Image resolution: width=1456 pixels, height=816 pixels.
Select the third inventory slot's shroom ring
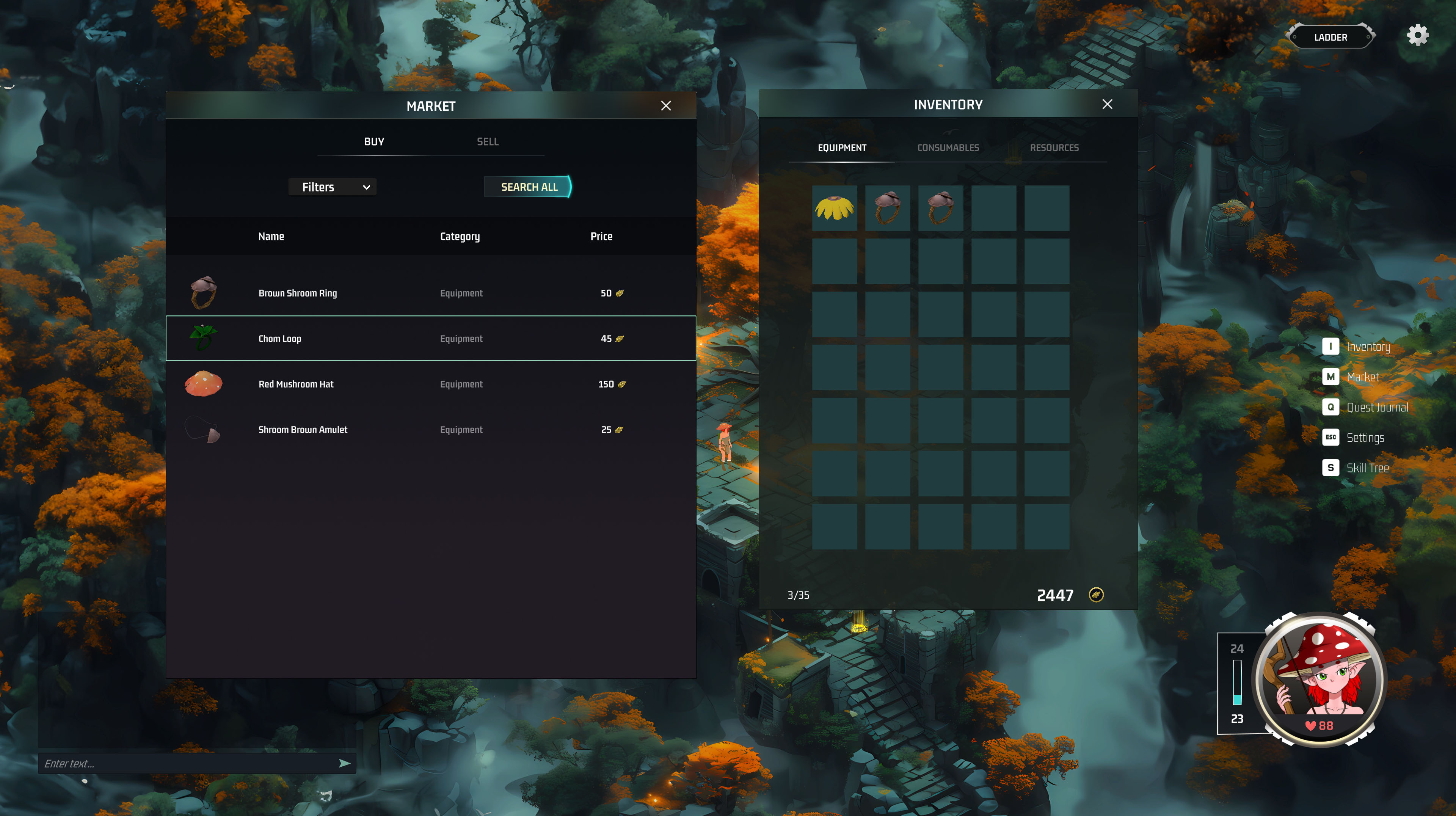(940, 208)
